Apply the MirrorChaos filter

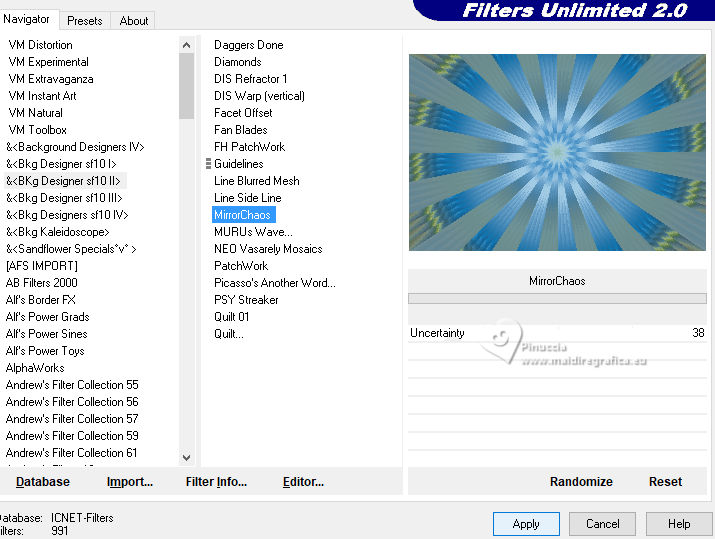pos(526,524)
